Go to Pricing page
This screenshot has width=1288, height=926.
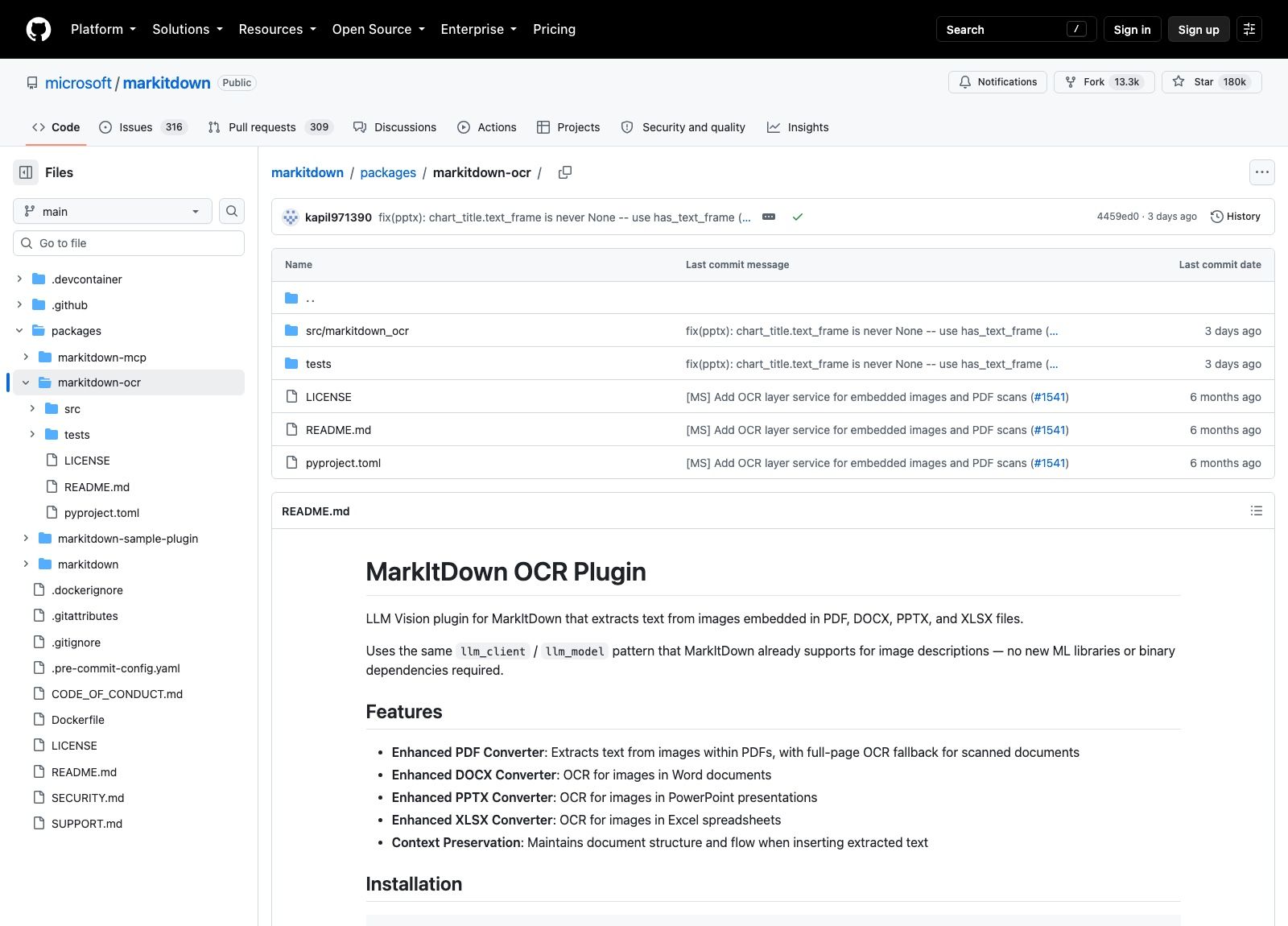(554, 29)
